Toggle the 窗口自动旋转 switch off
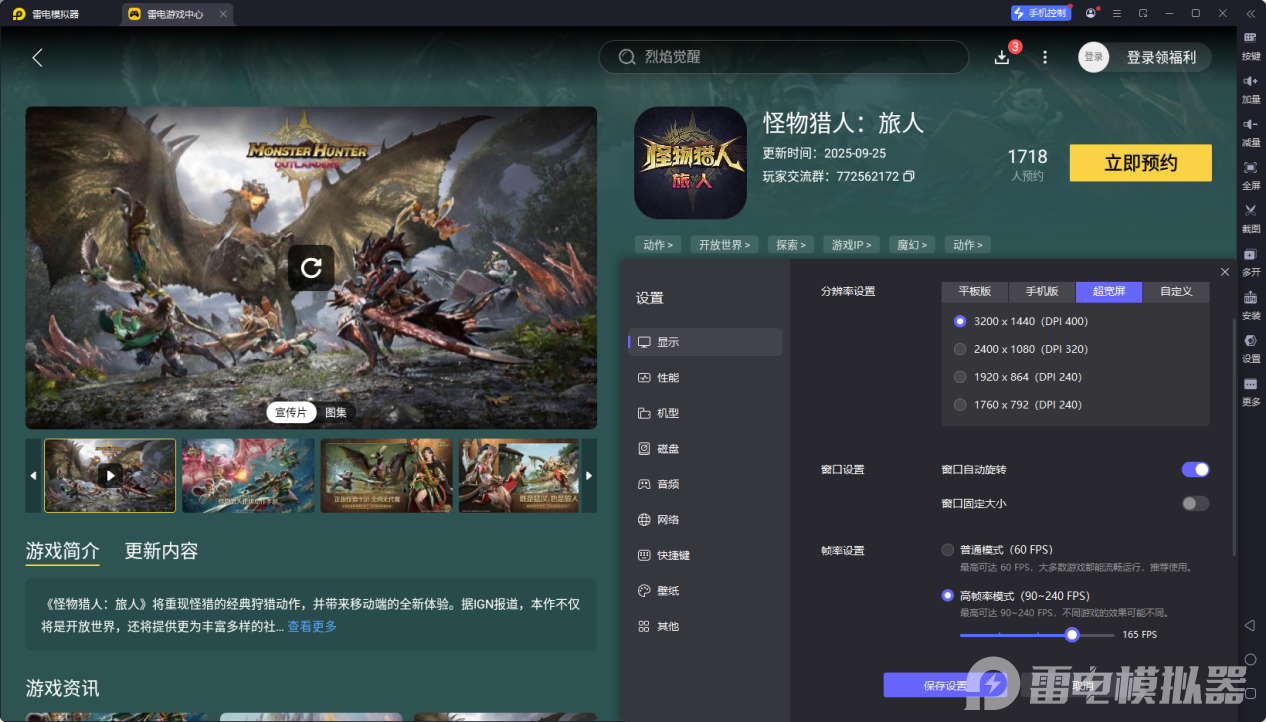This screenshot has height=722, width=1266. pos(1195,470)
